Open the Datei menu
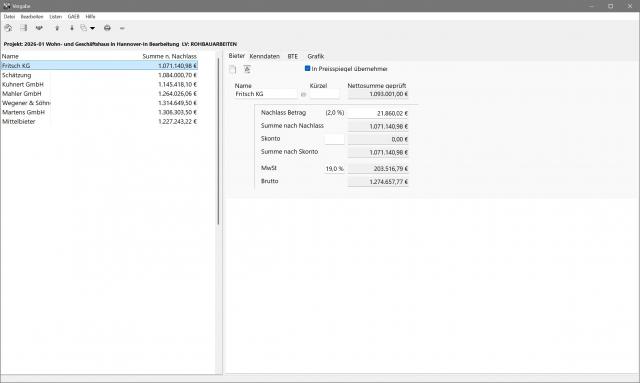This screenshot has width=640, height=383. (9, 17)
